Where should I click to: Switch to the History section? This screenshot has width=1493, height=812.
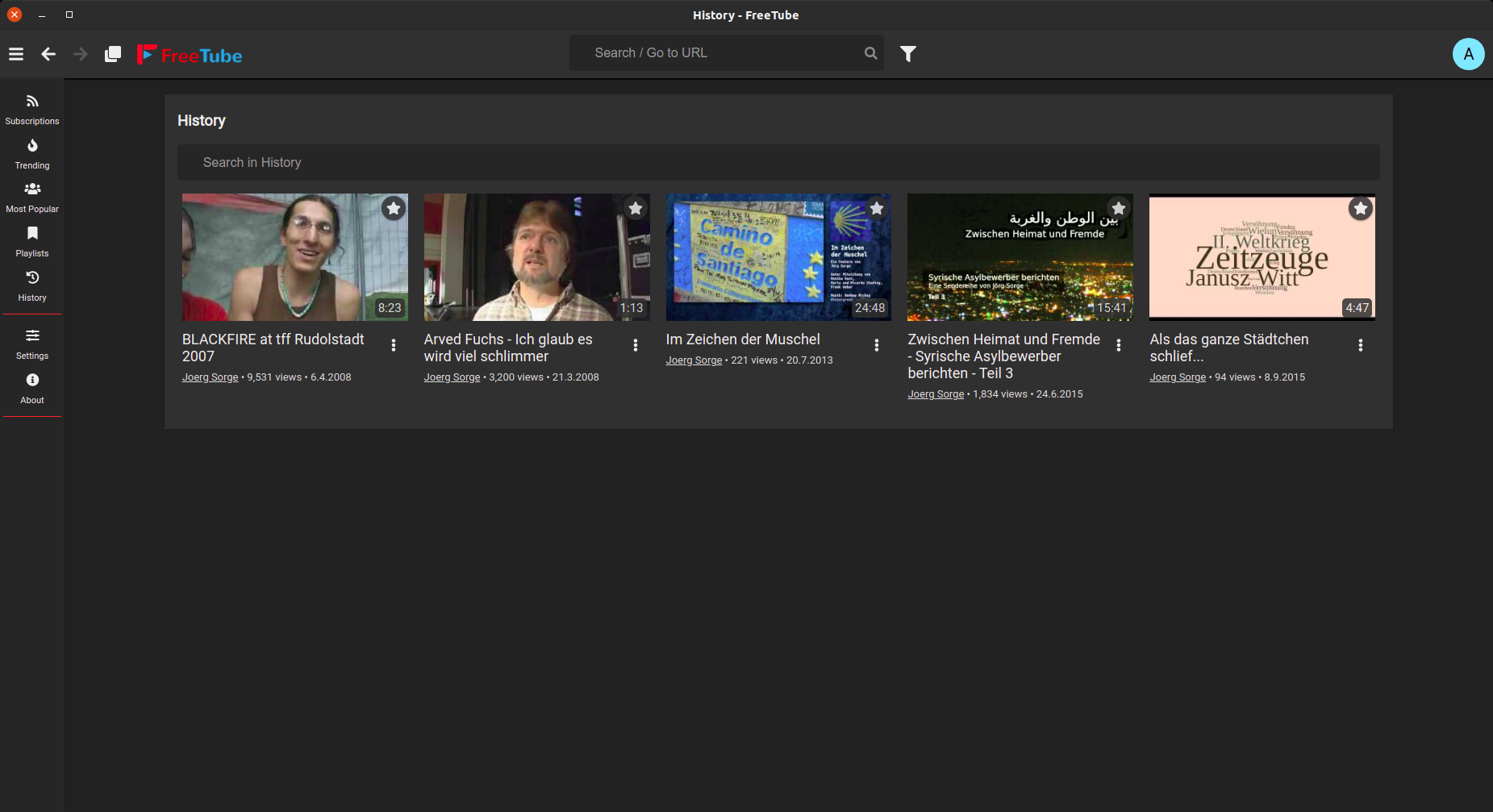click(x=31, y=285)
